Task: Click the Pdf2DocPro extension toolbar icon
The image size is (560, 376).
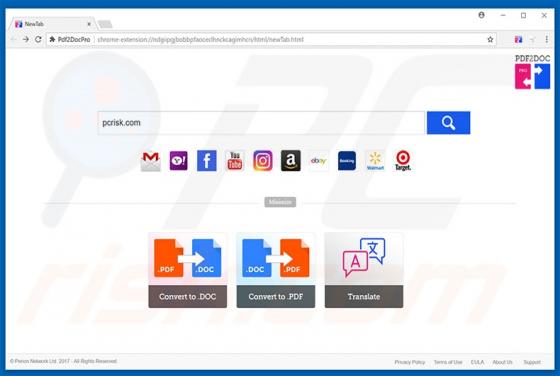Action: click(518, 39)
